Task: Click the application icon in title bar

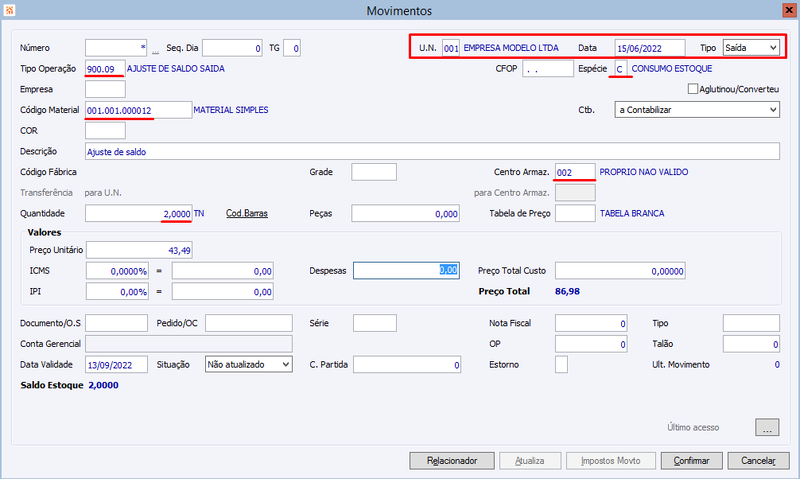Action: click(9, 10)
